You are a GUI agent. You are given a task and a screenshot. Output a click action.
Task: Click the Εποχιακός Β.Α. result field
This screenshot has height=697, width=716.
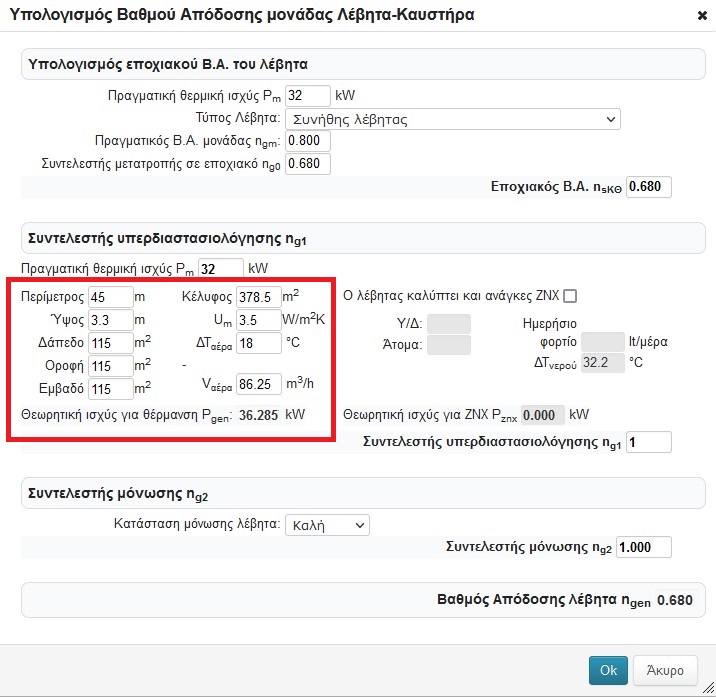[x=649, y=187]
